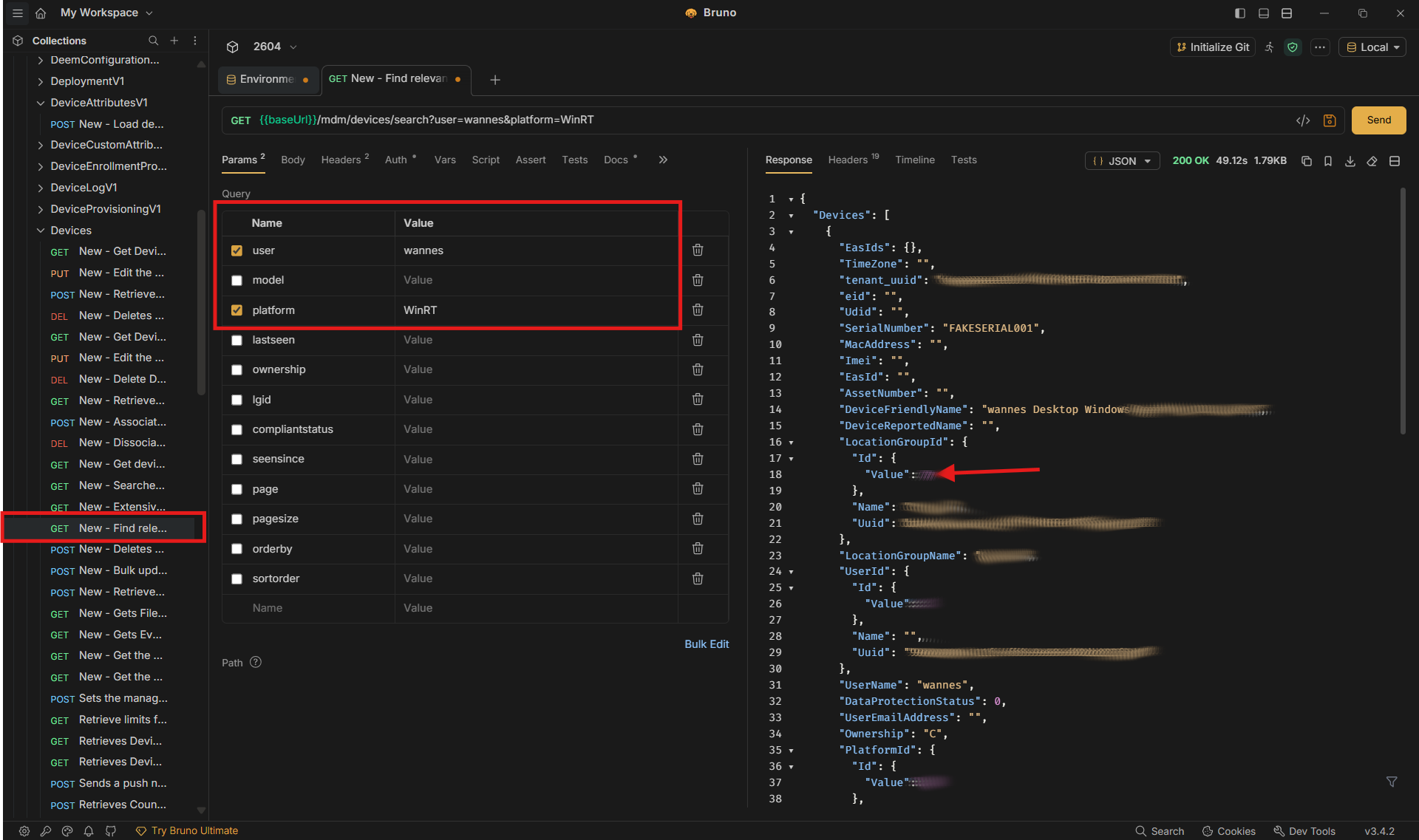Uncheck the user parameter checkbox

click(236, 250)
